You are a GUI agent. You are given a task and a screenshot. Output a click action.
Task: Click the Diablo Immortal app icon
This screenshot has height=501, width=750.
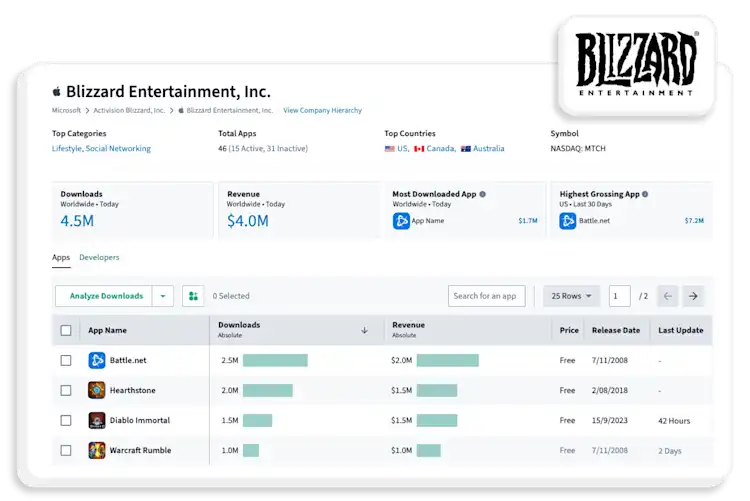point(97,421)
